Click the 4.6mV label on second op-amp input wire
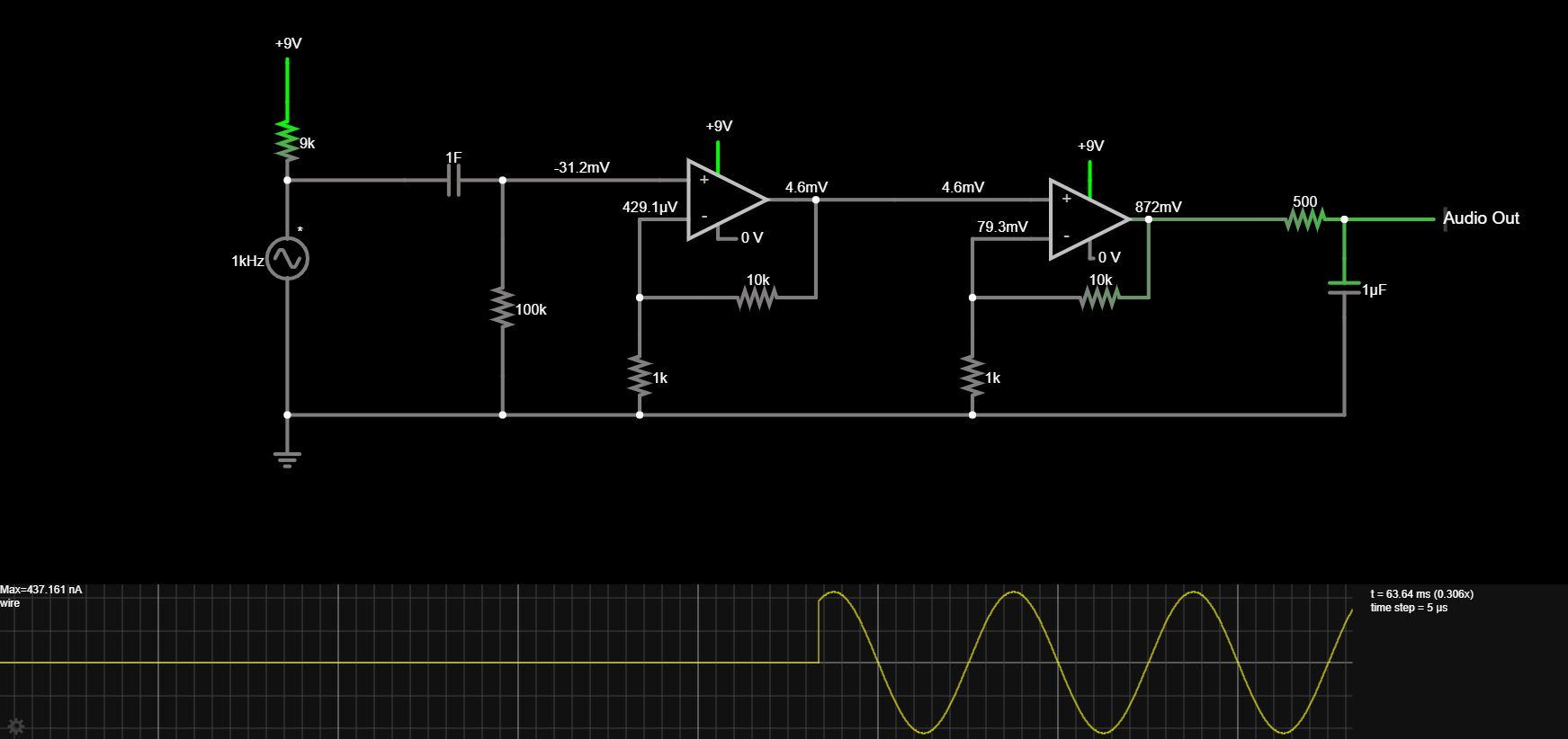This screenshot has height=739, width=1568. (963, 187)
